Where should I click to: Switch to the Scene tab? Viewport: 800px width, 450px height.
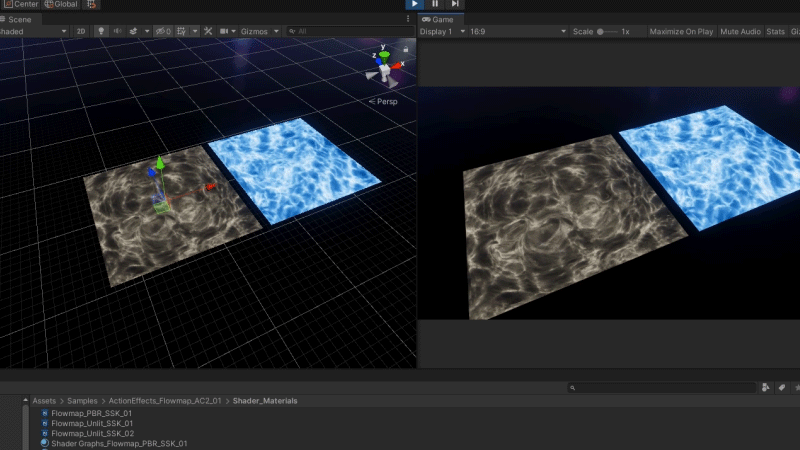point(20,18)
